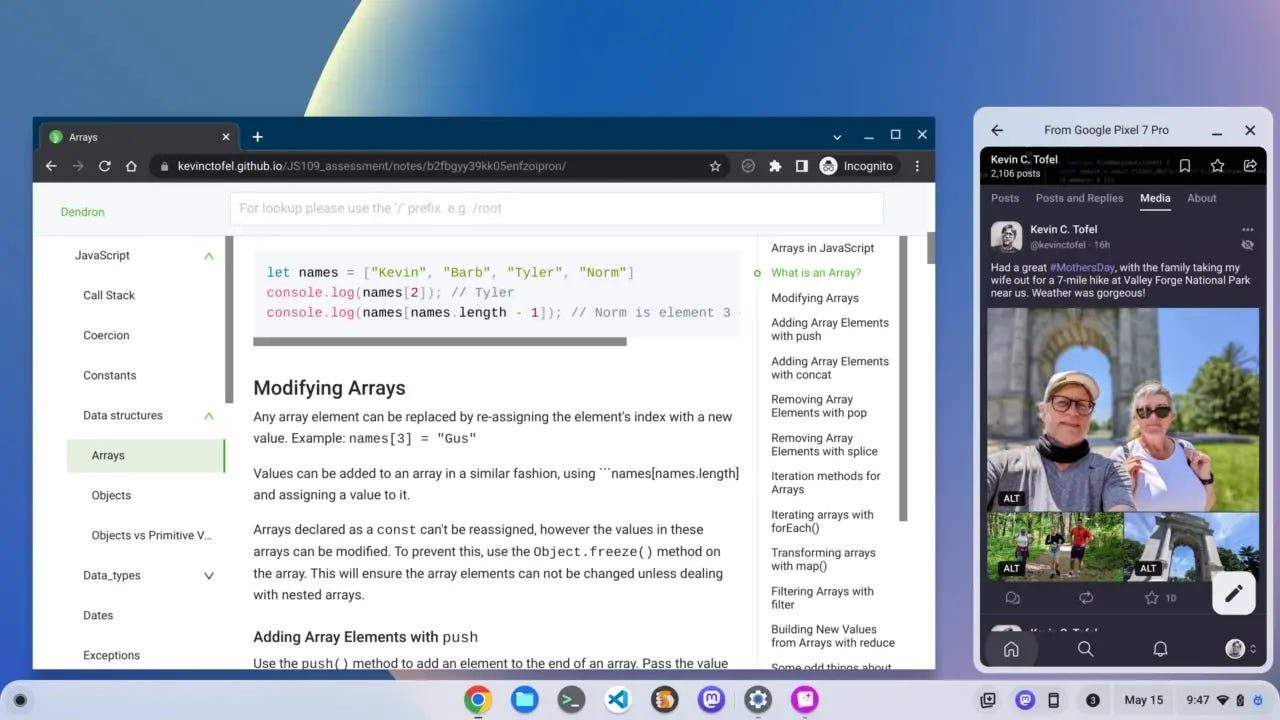Viewport: 1280px width, 720px height.
Task: Jump to Iteration methods for Arrays
Action: coord(826,483)
